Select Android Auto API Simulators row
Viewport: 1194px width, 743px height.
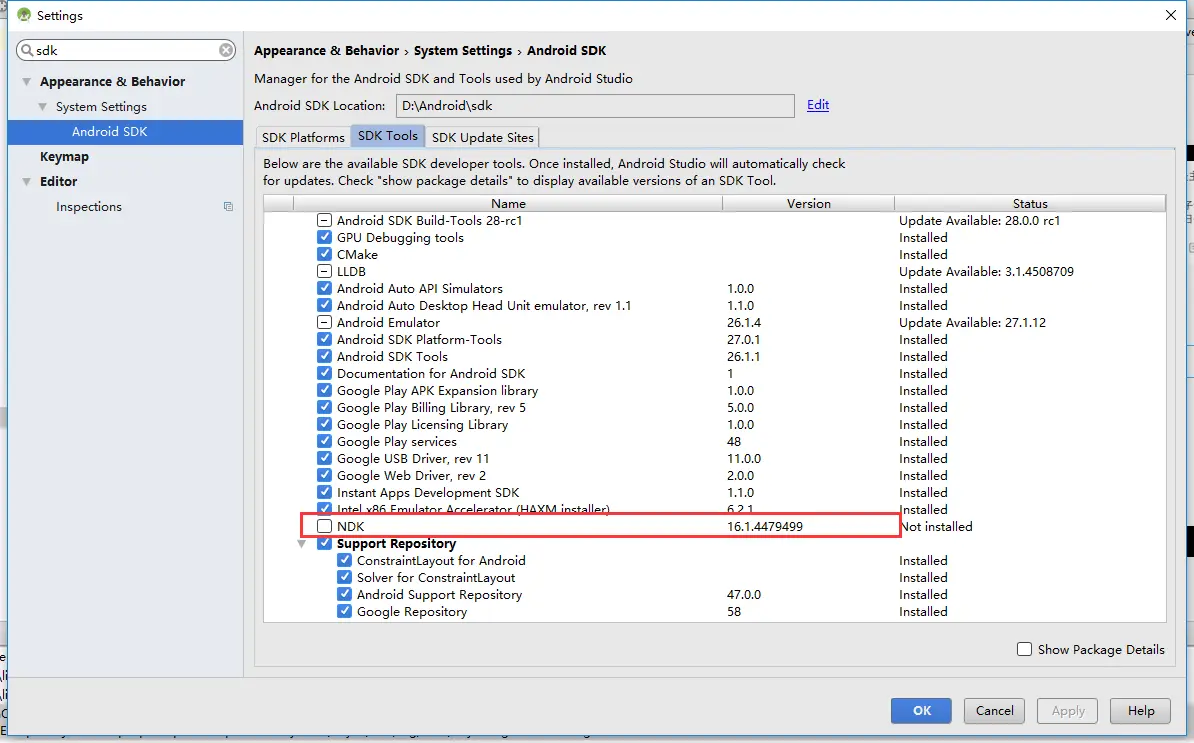[420, 289]
